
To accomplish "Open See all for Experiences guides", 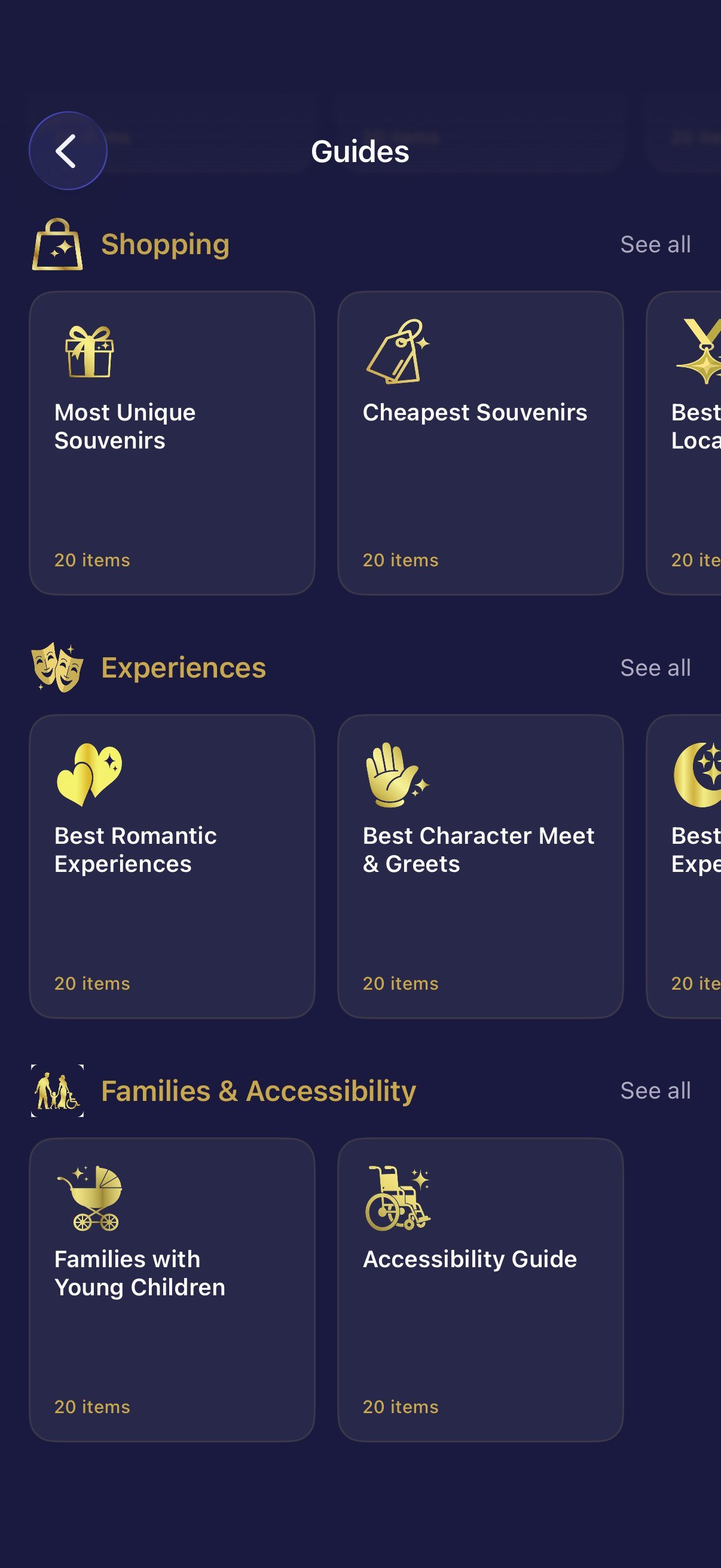I will [x=655, y=667].
